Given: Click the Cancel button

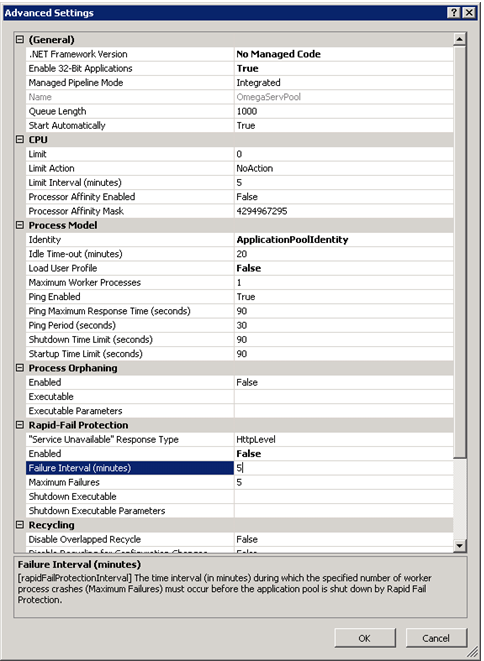Looking at the screenshot, I should [x=436, y=638].
